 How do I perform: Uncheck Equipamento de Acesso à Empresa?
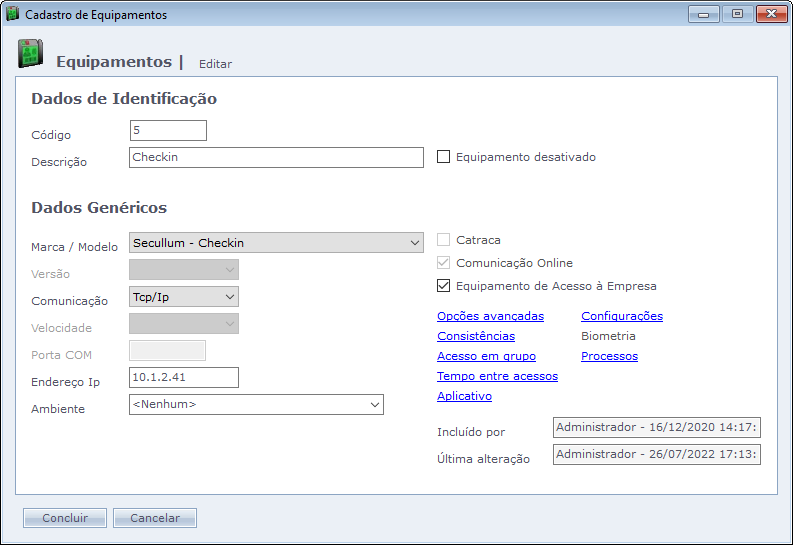pos(444,286)
